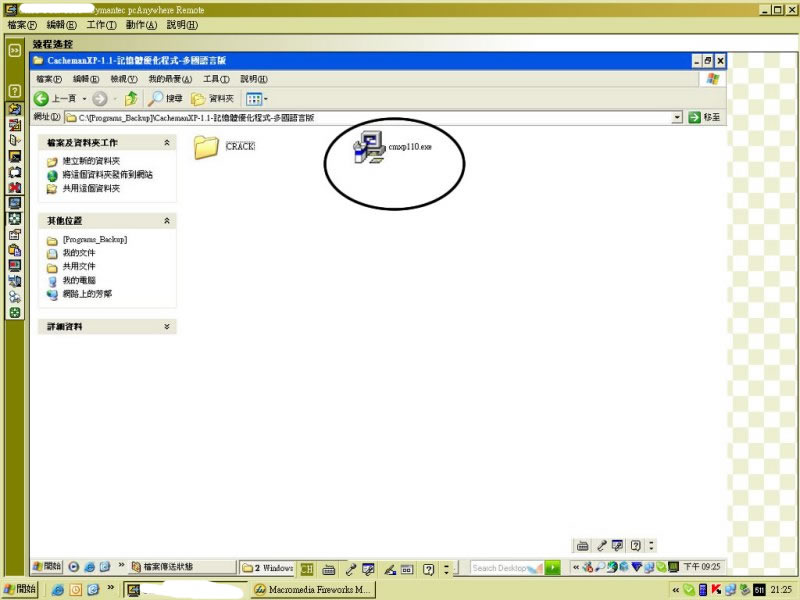Click the address bar path field
Image resolution: width=800 pixels, height=600 pixels.
coord(368,118)
